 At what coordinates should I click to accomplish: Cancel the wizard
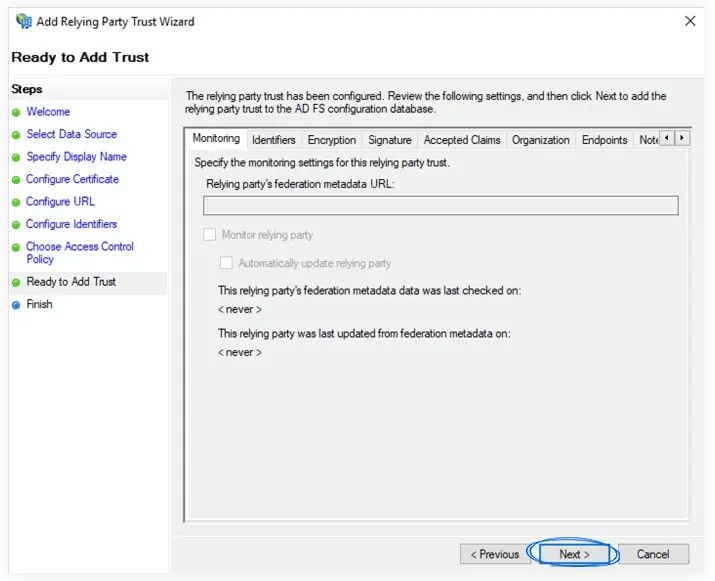tap(653, 554)
